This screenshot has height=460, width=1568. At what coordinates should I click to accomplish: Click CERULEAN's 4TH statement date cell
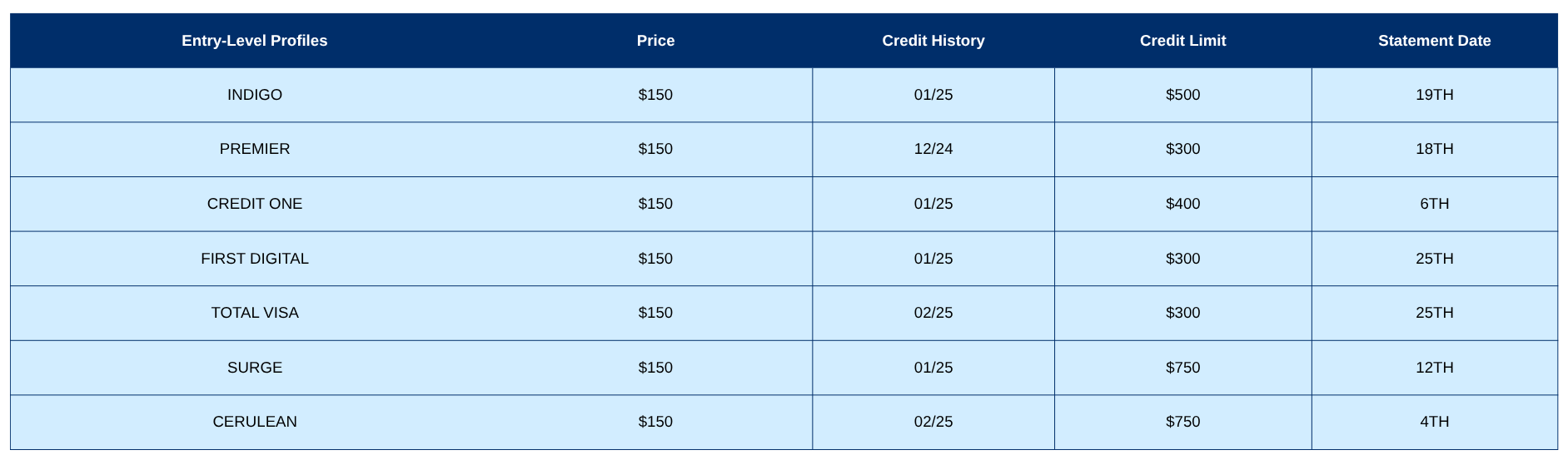click(x=1434, y=422)
